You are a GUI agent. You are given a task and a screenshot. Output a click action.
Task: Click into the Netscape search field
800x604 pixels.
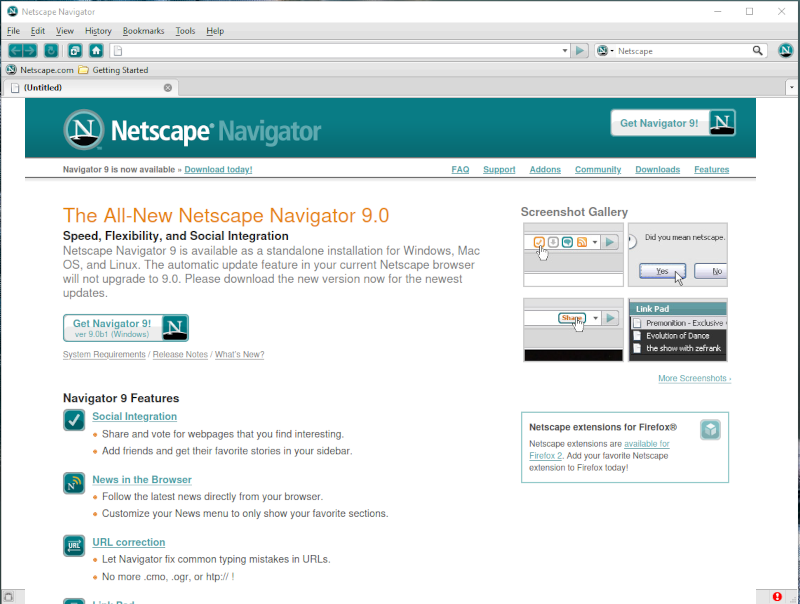click(x=683, y=51)
